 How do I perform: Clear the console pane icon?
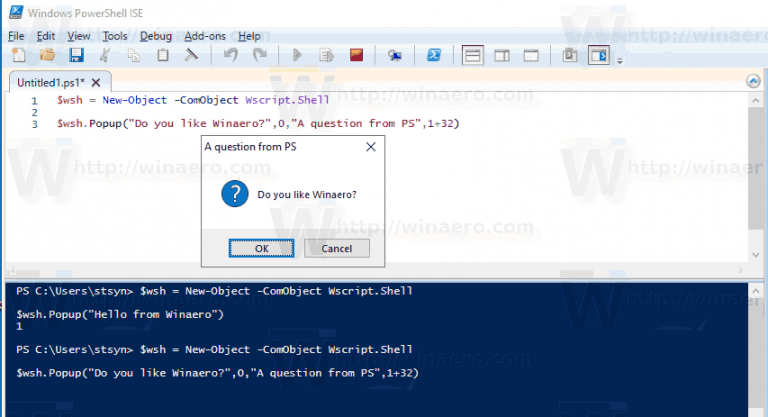[x=191, y=55]
